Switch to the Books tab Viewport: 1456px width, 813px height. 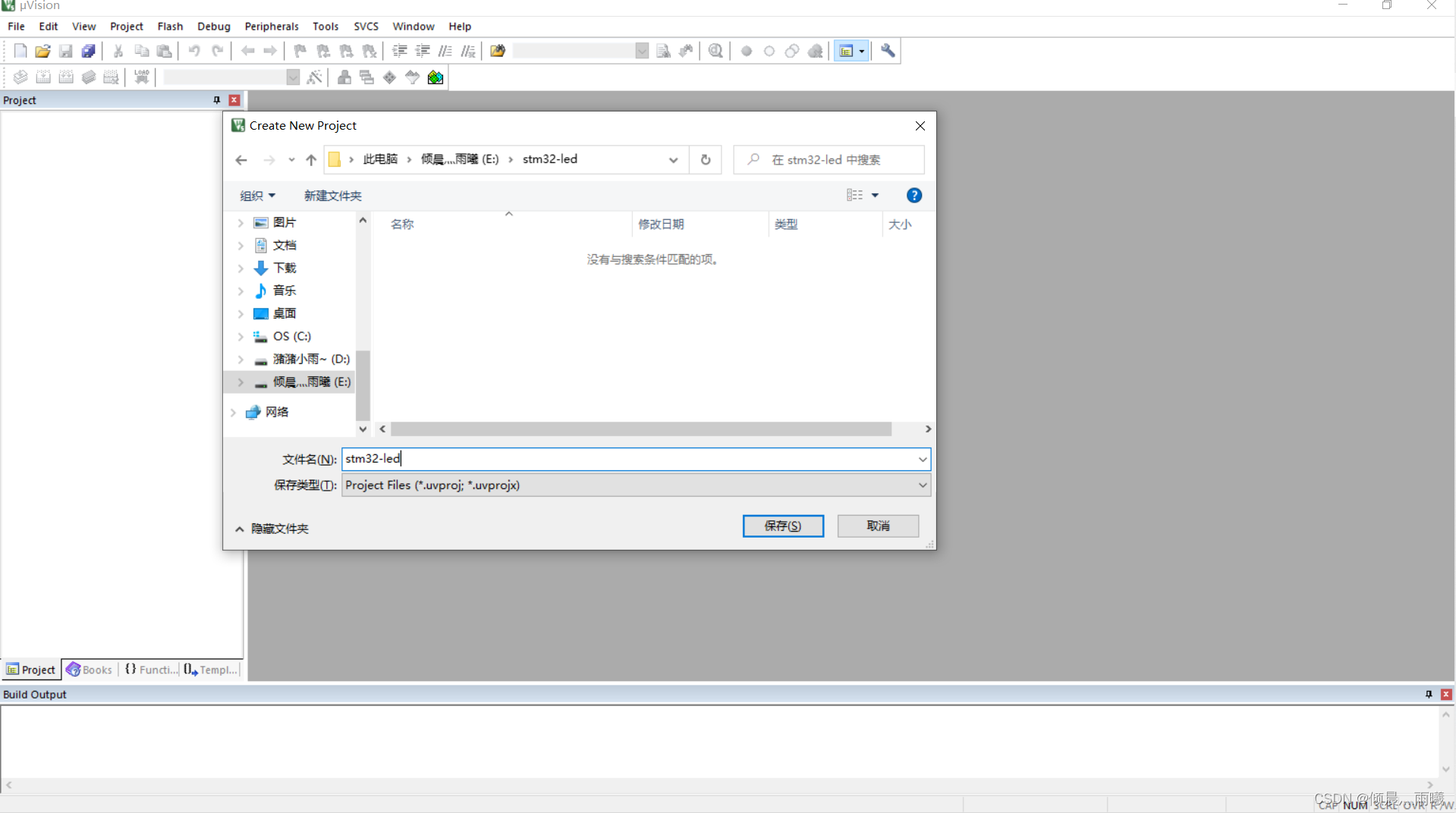click(90, 670)
